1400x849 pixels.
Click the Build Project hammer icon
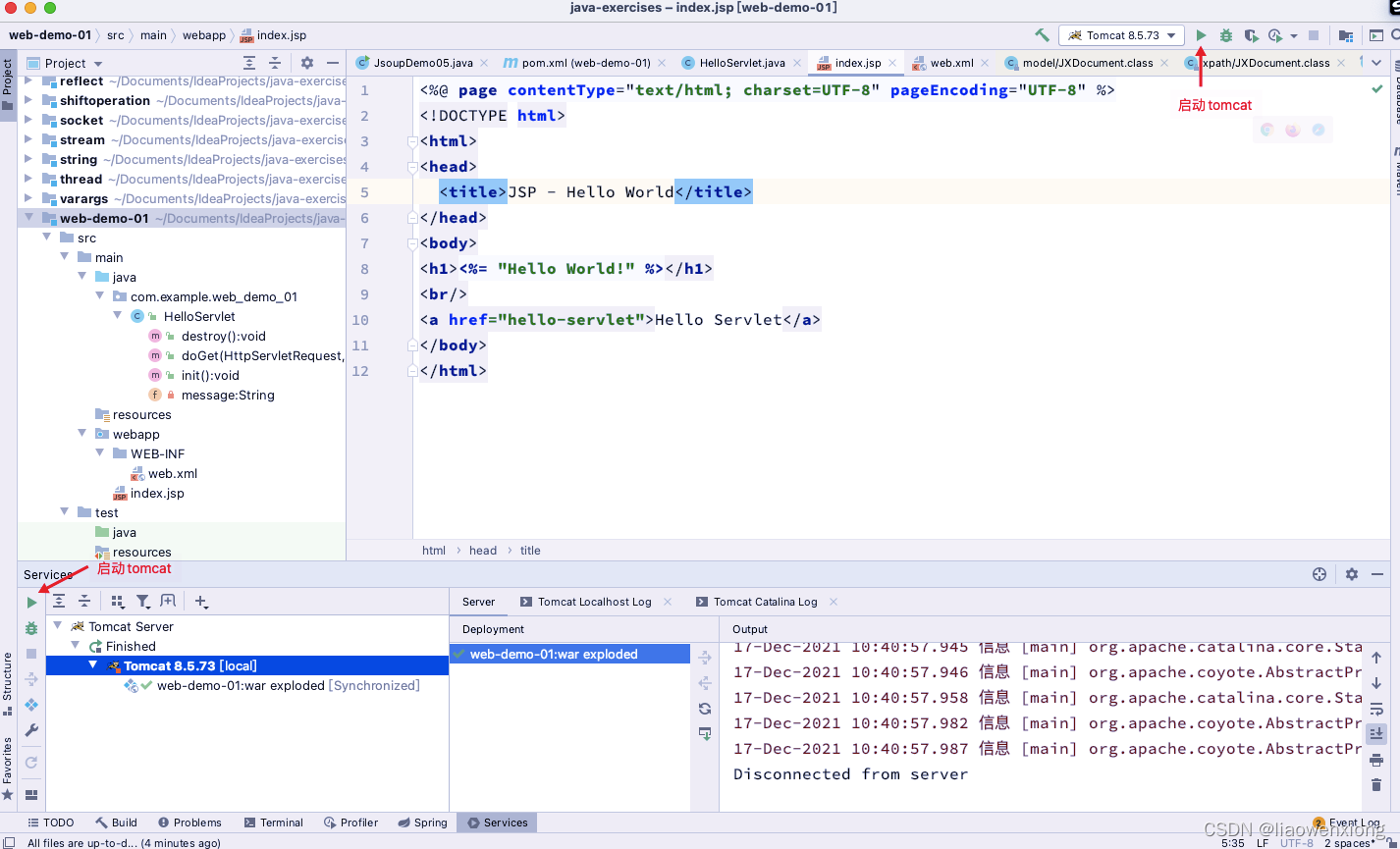coord(1042,35)
